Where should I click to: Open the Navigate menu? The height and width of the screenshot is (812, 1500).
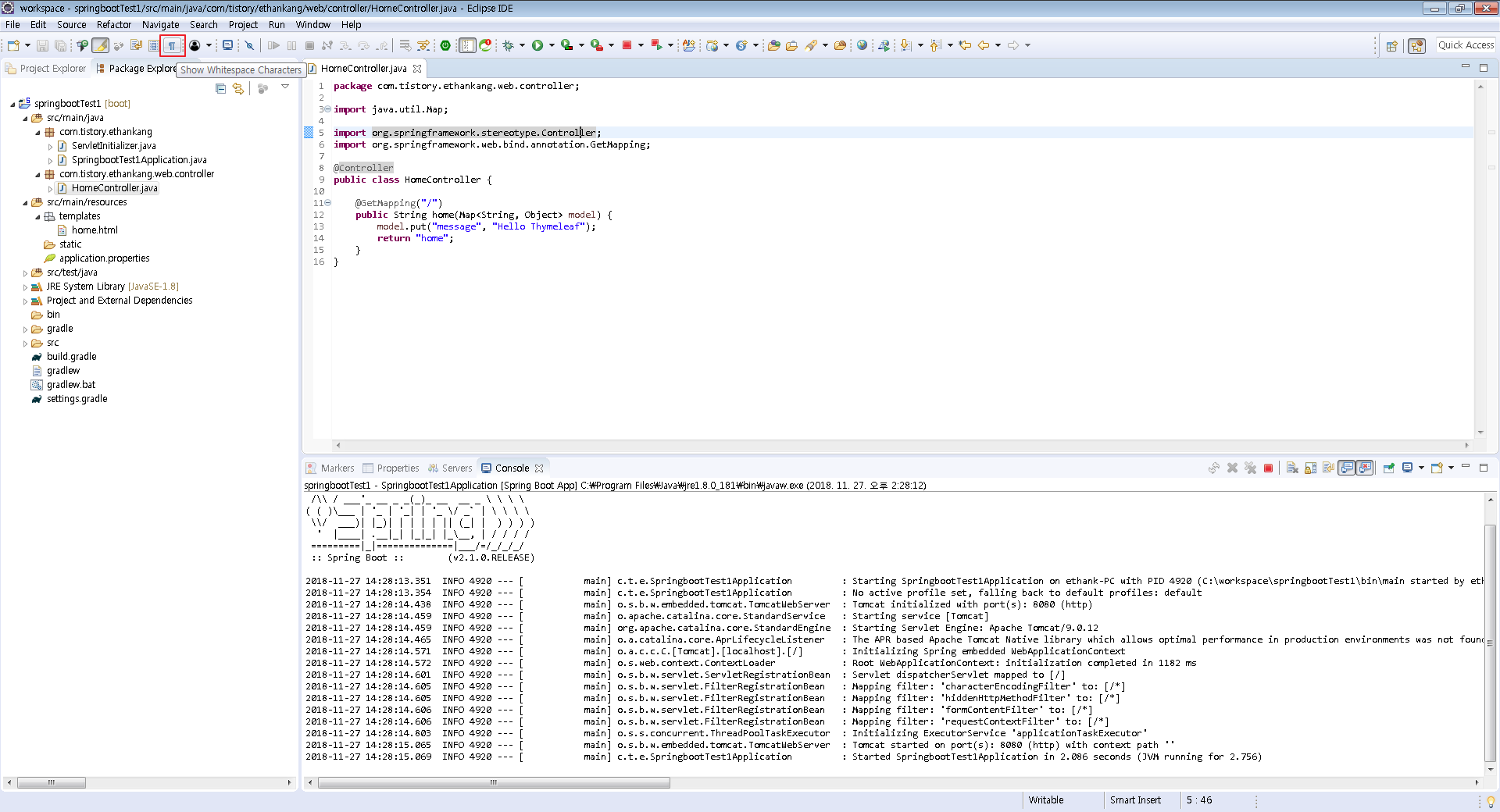pyautogui.click(x=161, y=25)
